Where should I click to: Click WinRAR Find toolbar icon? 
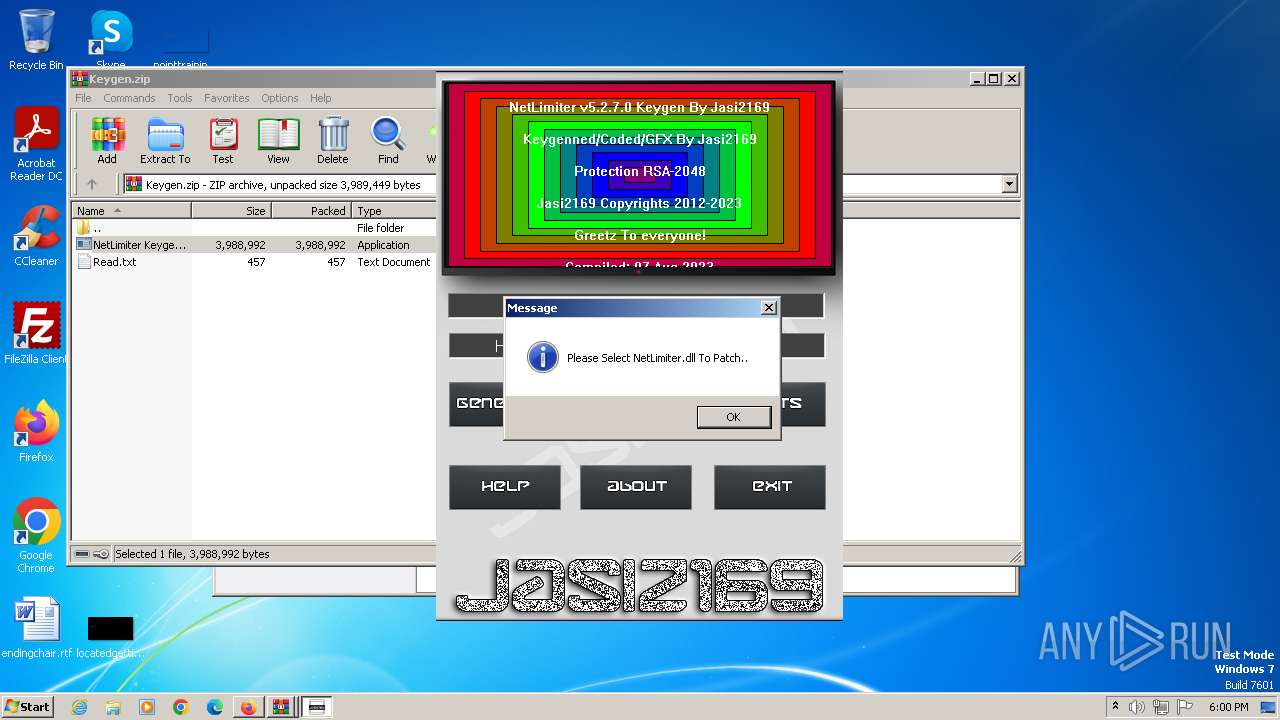click(x=388, y=140)
